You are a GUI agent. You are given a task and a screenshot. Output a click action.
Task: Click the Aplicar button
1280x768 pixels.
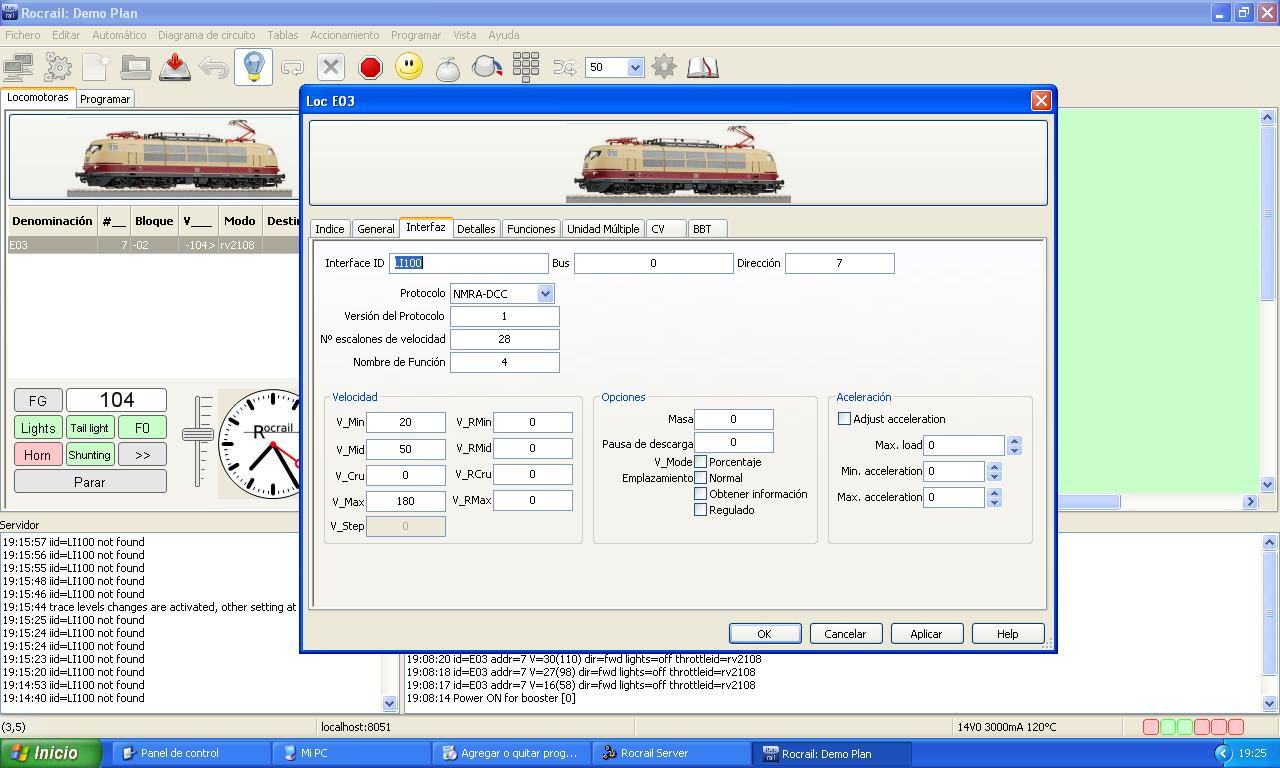pos(926,634)
